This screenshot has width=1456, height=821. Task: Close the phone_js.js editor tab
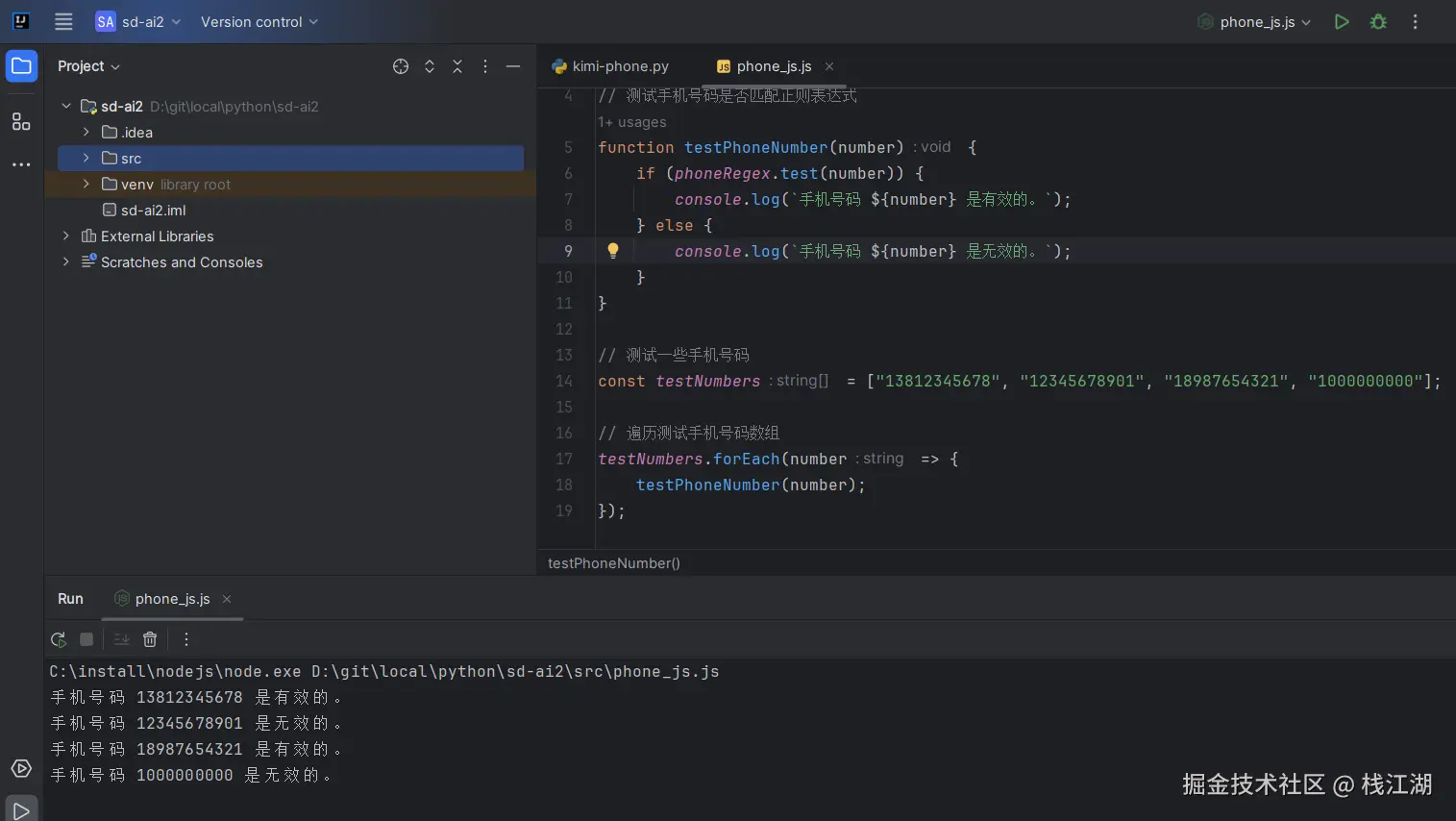click(x=829, y=66)
